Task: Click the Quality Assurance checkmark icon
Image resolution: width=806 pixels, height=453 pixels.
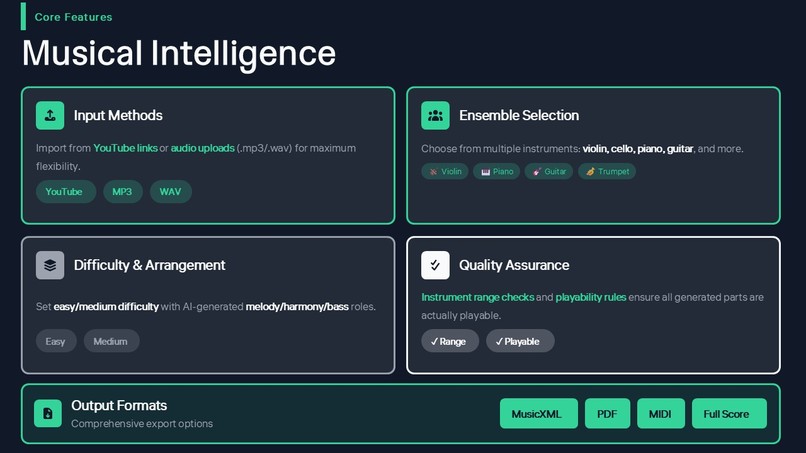Action: (x=435, y=265)
